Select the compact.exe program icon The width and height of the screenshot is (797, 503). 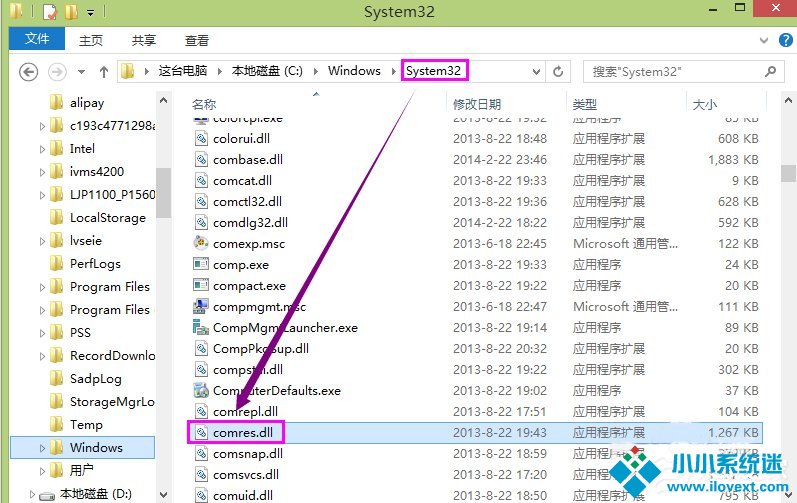201,285
